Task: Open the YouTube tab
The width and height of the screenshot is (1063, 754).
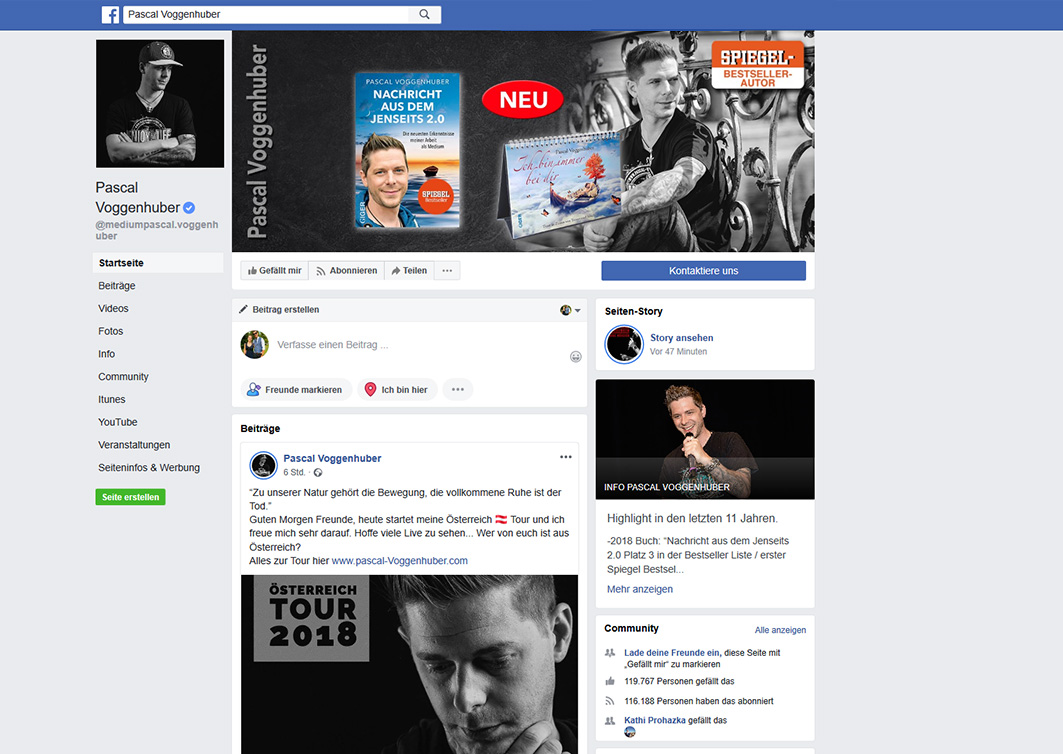Action: pyautogui.click(x=118, y=422)
